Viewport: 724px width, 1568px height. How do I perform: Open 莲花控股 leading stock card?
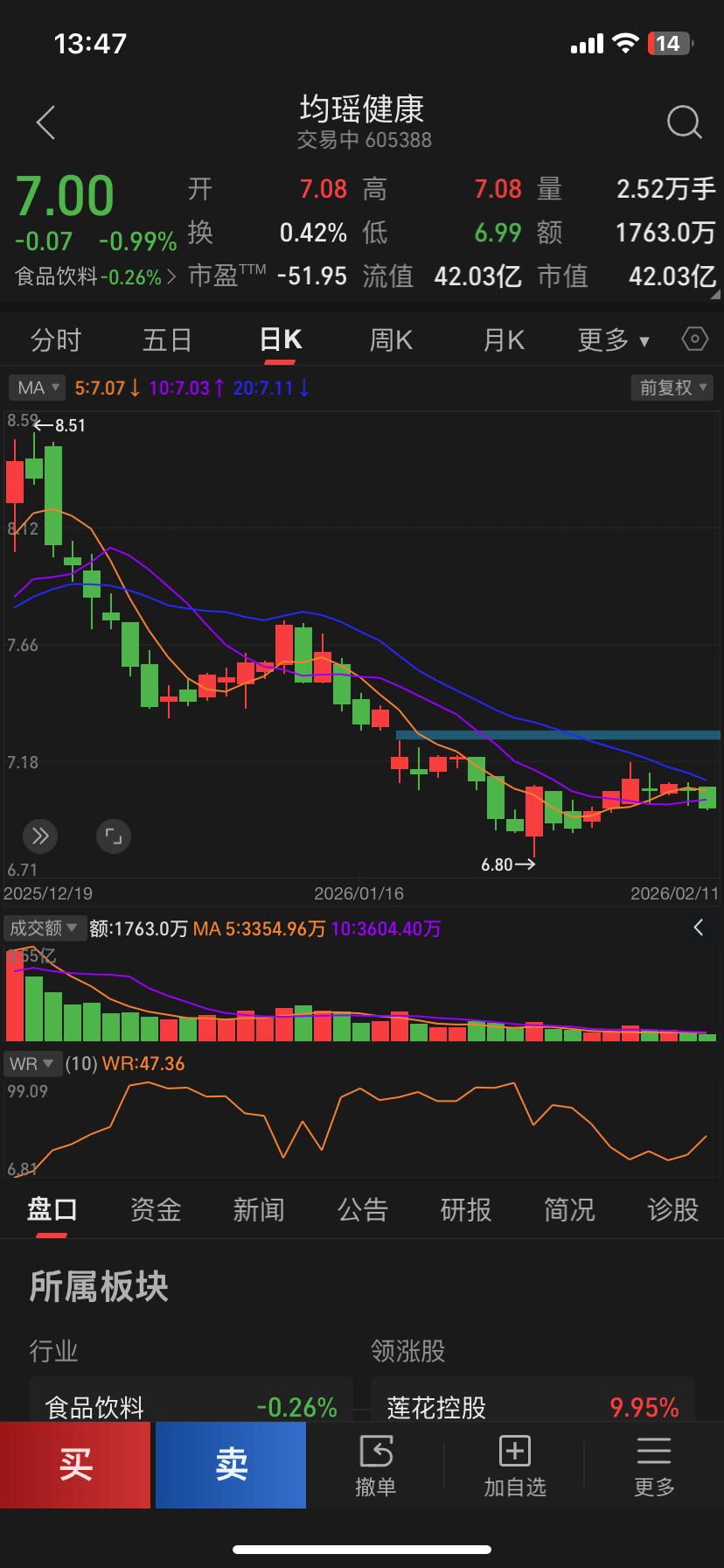(533, 1399)
